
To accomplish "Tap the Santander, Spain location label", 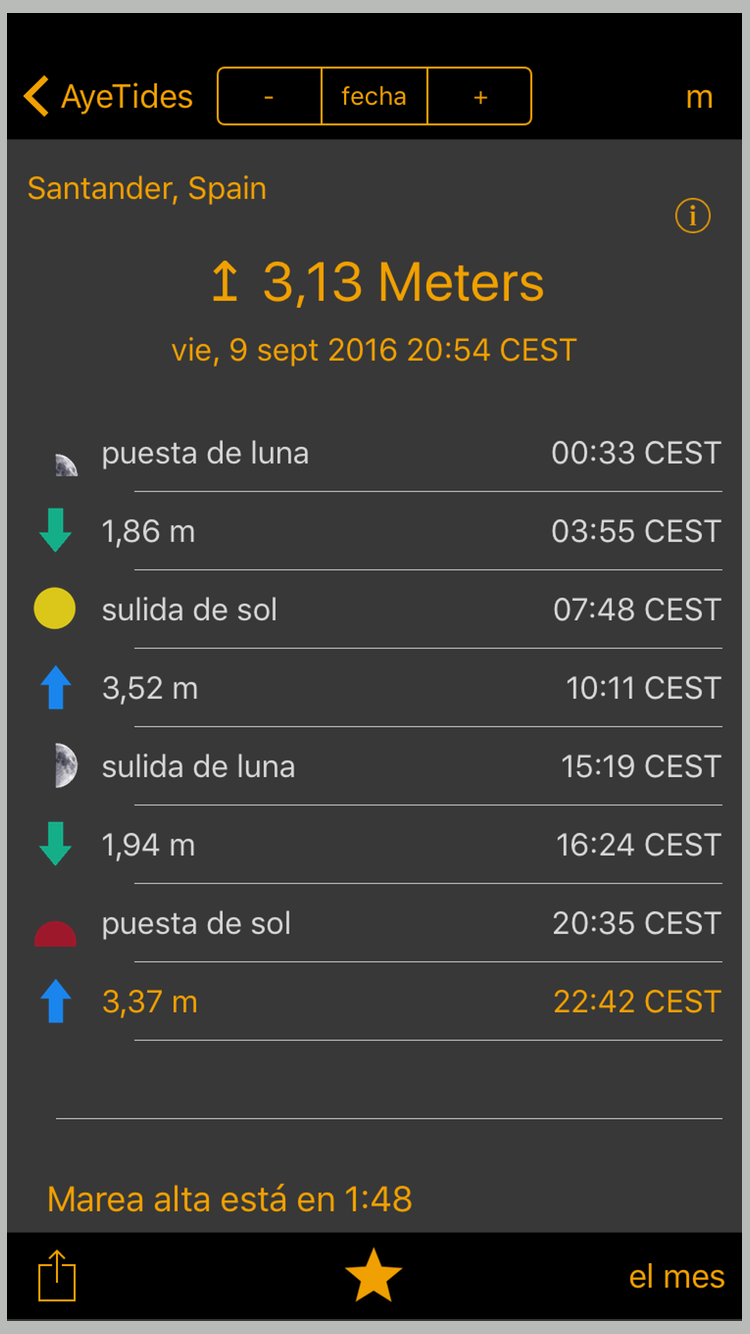I will 147,188.
